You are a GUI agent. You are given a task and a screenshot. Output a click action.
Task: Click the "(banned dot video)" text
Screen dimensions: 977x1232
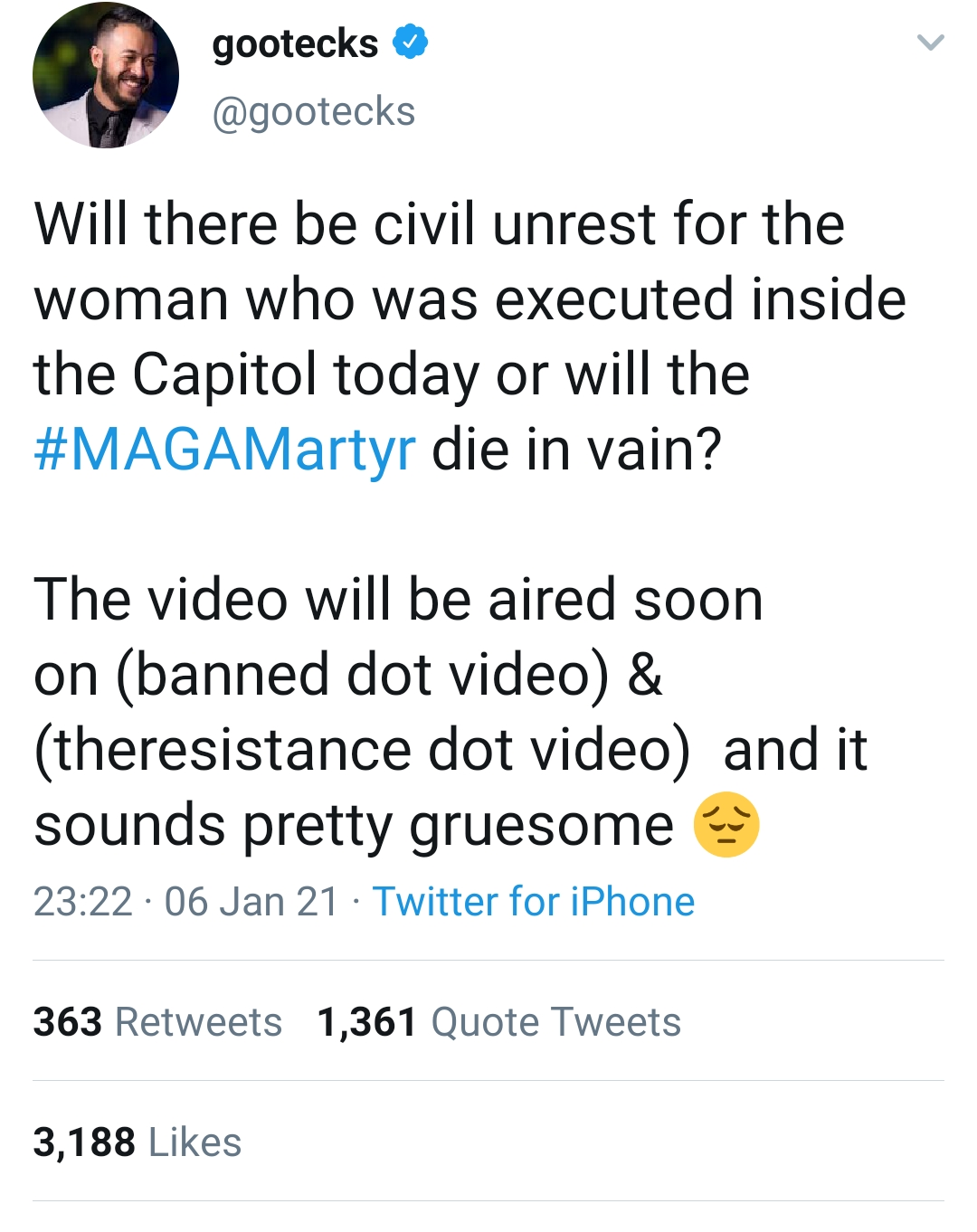pyautogui.click(x=363, y=675)
